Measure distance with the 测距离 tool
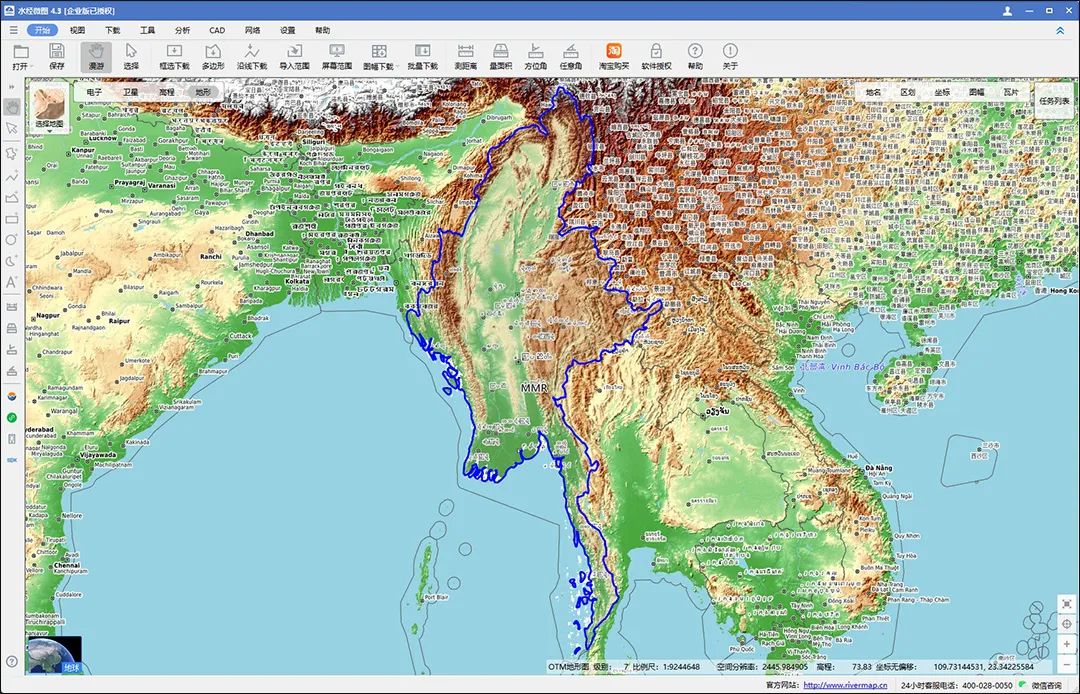Screen dimensions: 1080x694 [466, 56]
